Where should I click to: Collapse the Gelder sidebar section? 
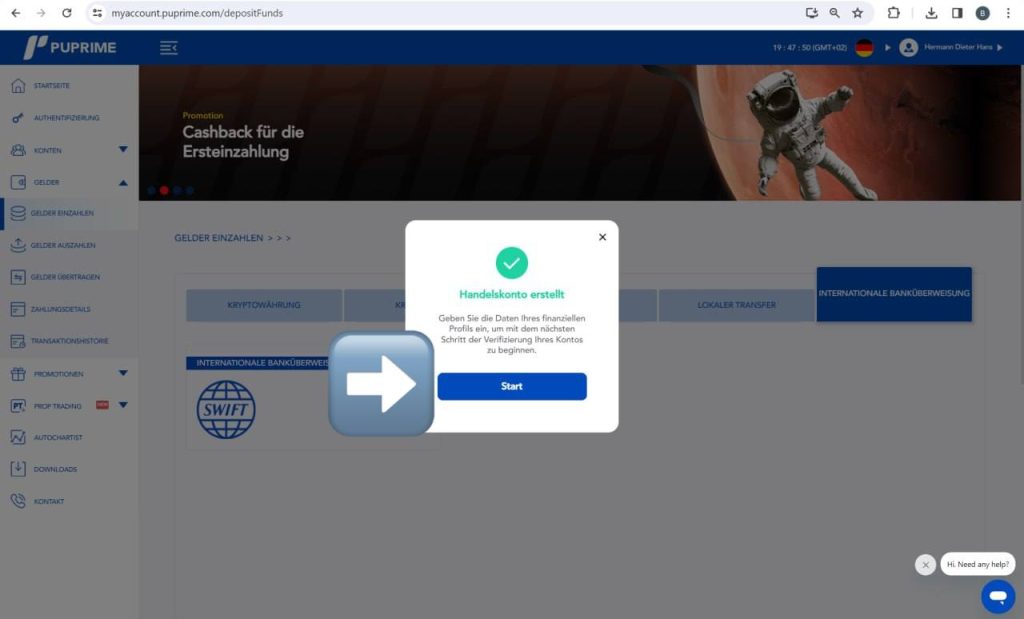point(123,182)
